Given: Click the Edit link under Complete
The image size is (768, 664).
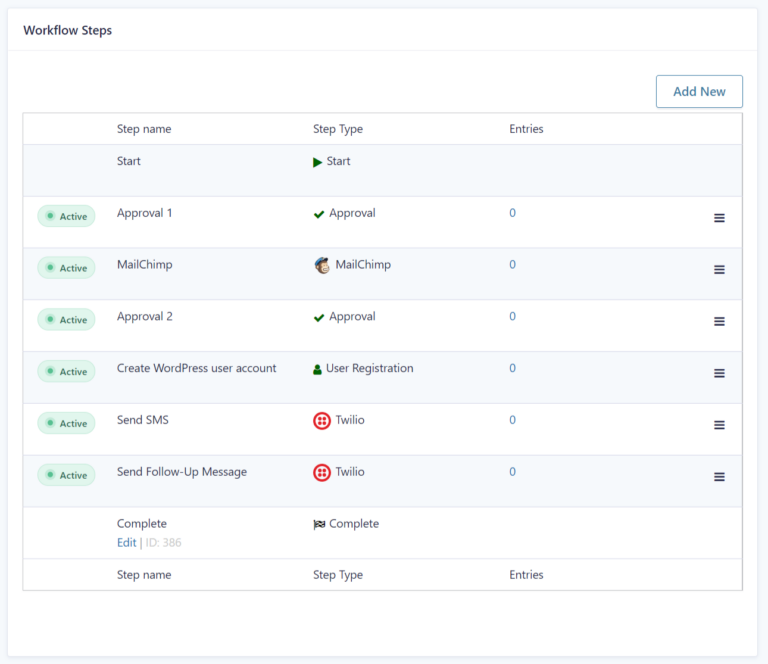Looking at the screenshot, I should (x=126, y=543).
